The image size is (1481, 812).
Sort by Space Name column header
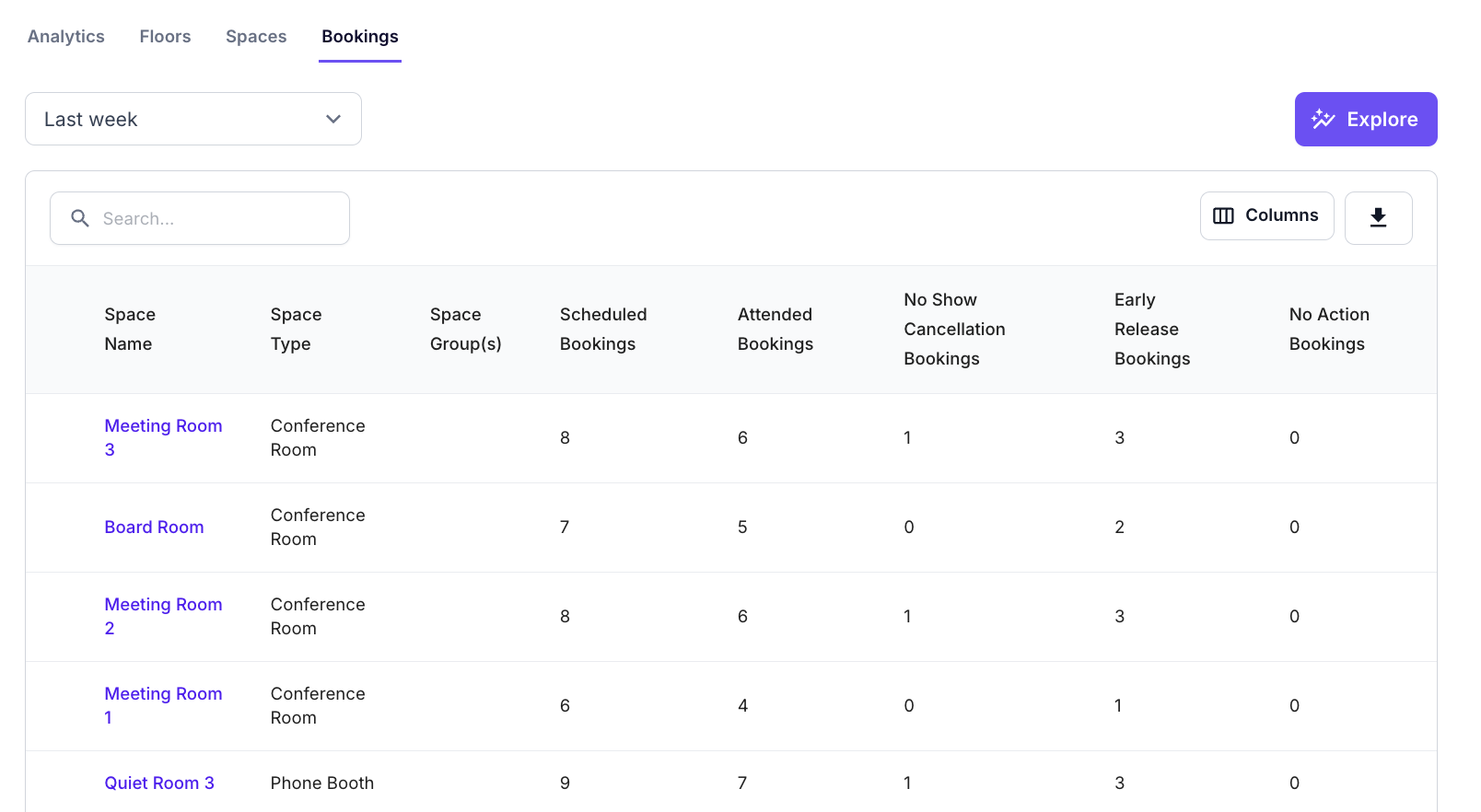click(x=130, y=329)
